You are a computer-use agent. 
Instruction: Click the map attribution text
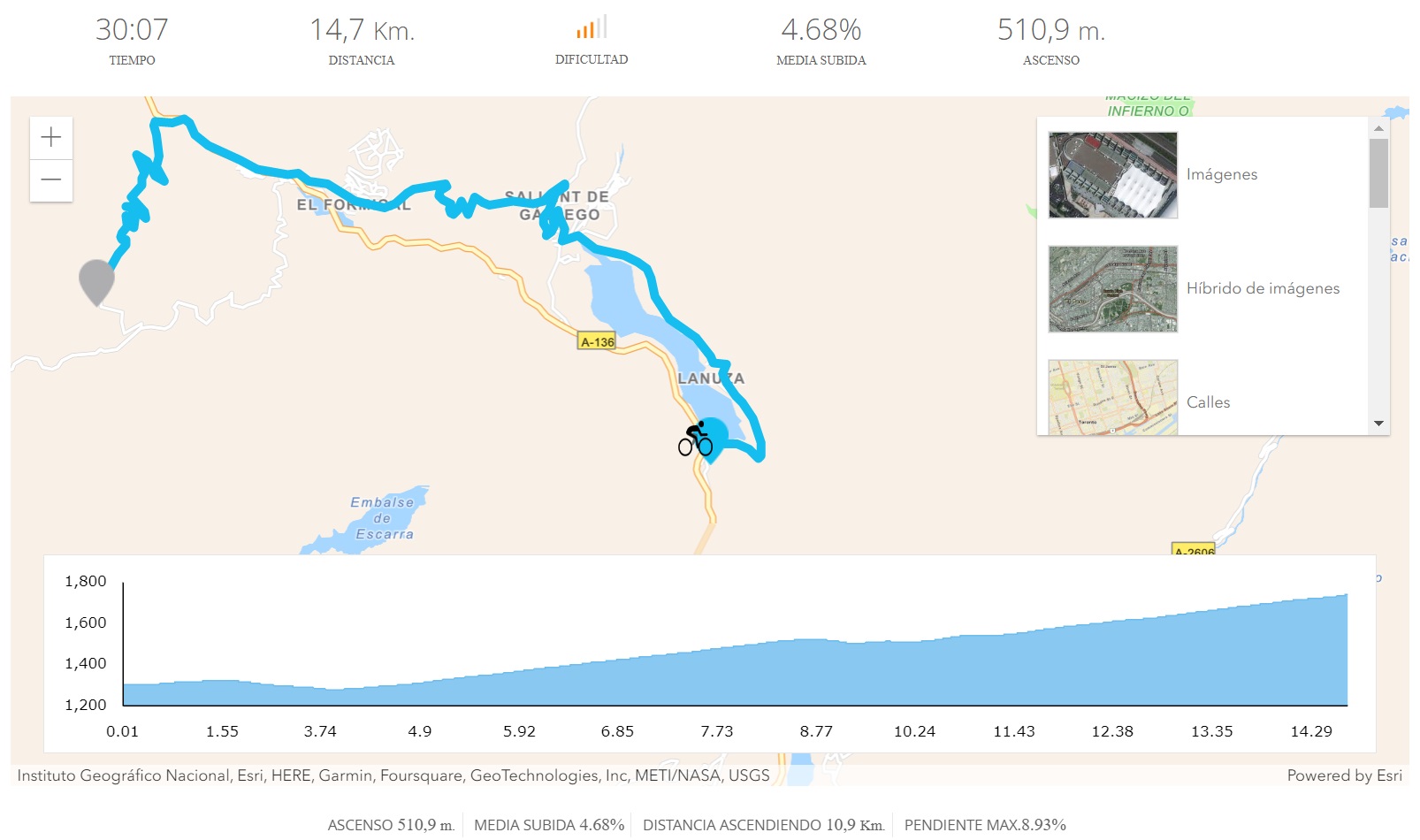[x=393, y=775]
